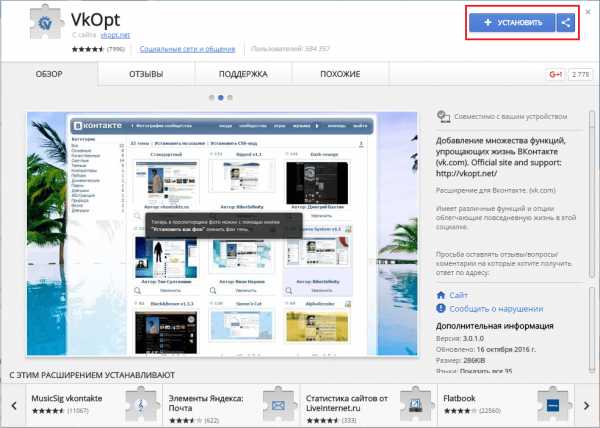Open the Похожие tab
The height and width of the screenshot is (428, 600).
340,74
